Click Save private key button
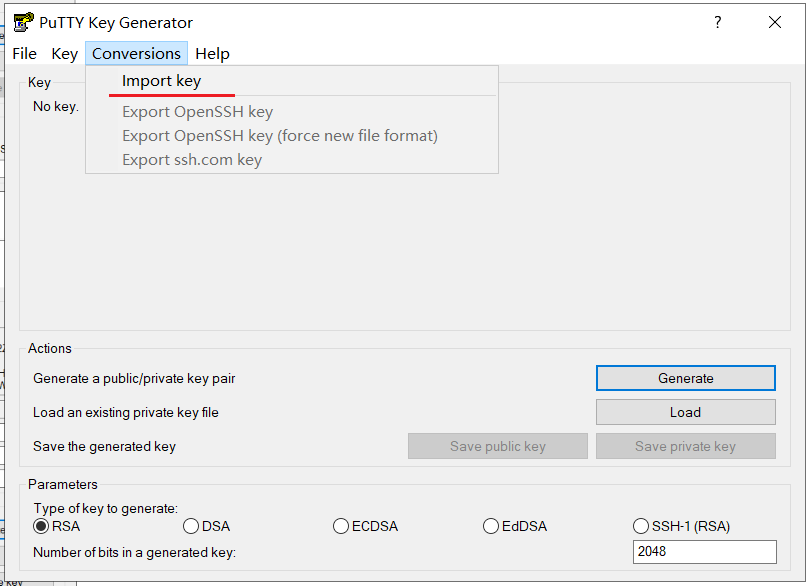Screen dimensions: 810x586 coord(686,446)
